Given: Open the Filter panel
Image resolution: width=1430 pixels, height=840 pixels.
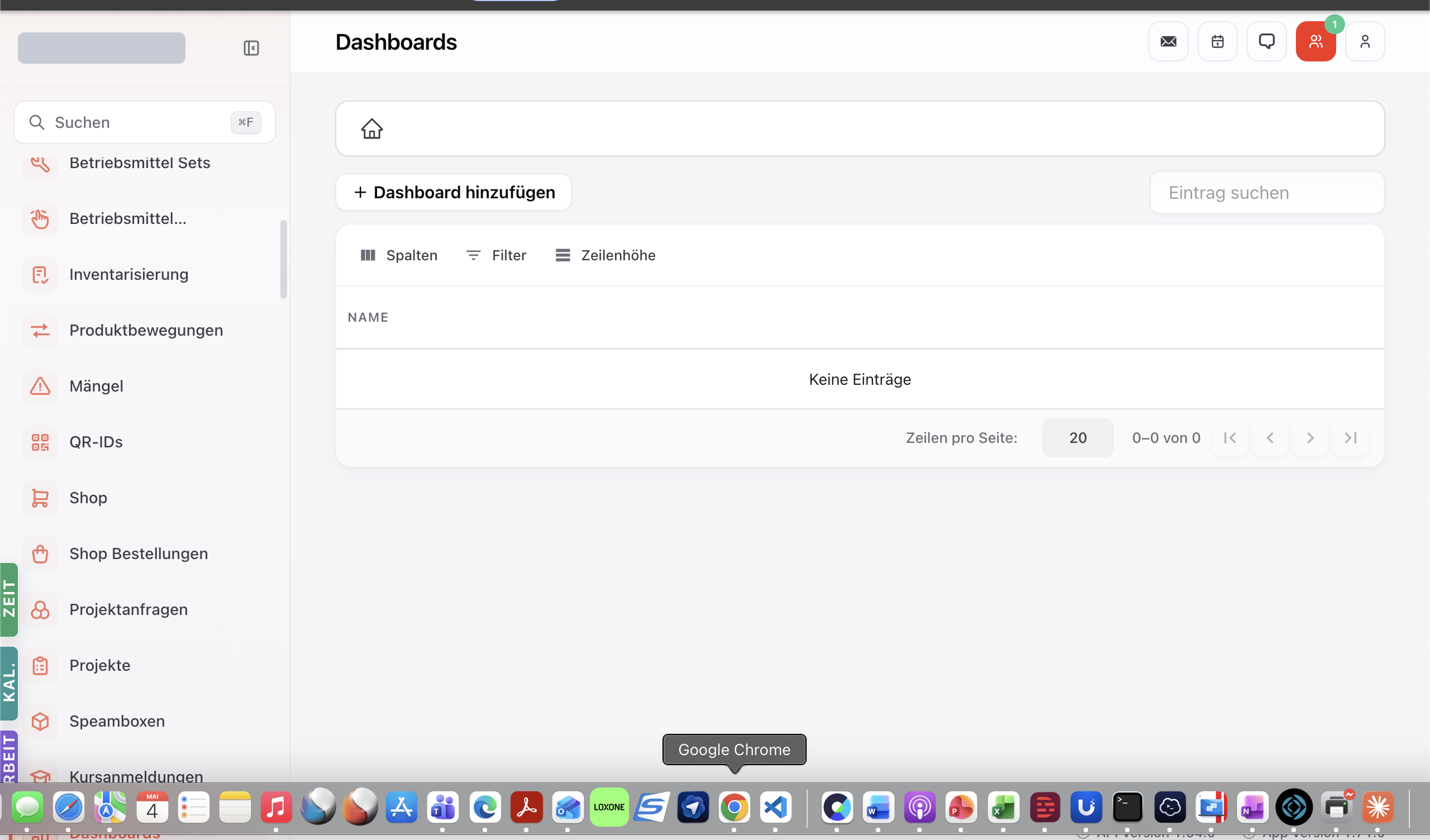Looking at the screenshot, I should point(496,255).
